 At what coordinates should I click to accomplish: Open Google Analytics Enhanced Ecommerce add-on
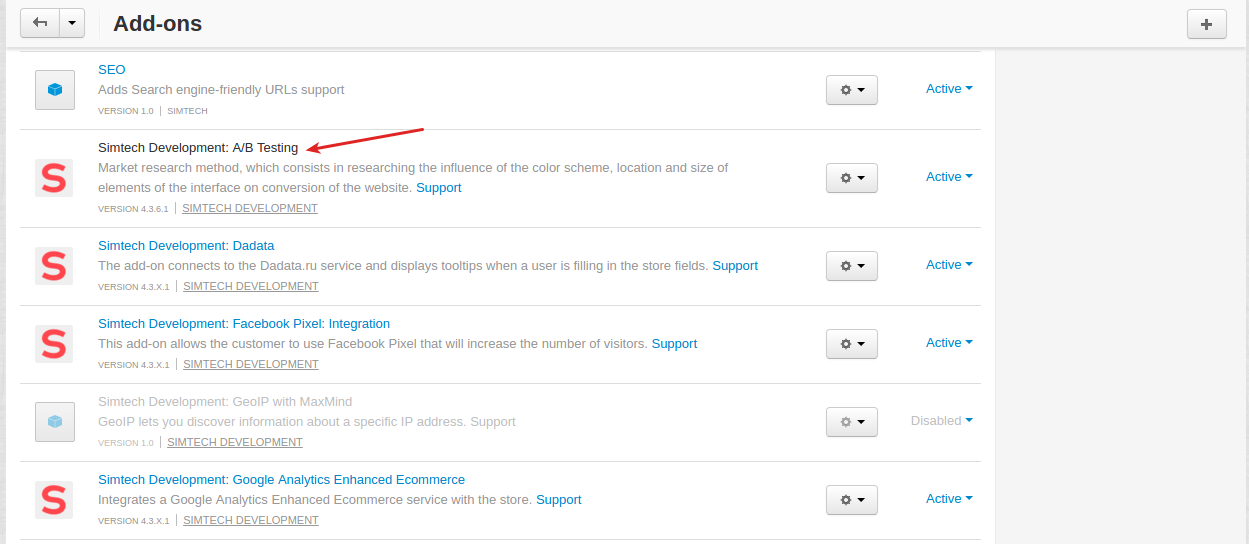pyautogui.click(x=281, y=480)
